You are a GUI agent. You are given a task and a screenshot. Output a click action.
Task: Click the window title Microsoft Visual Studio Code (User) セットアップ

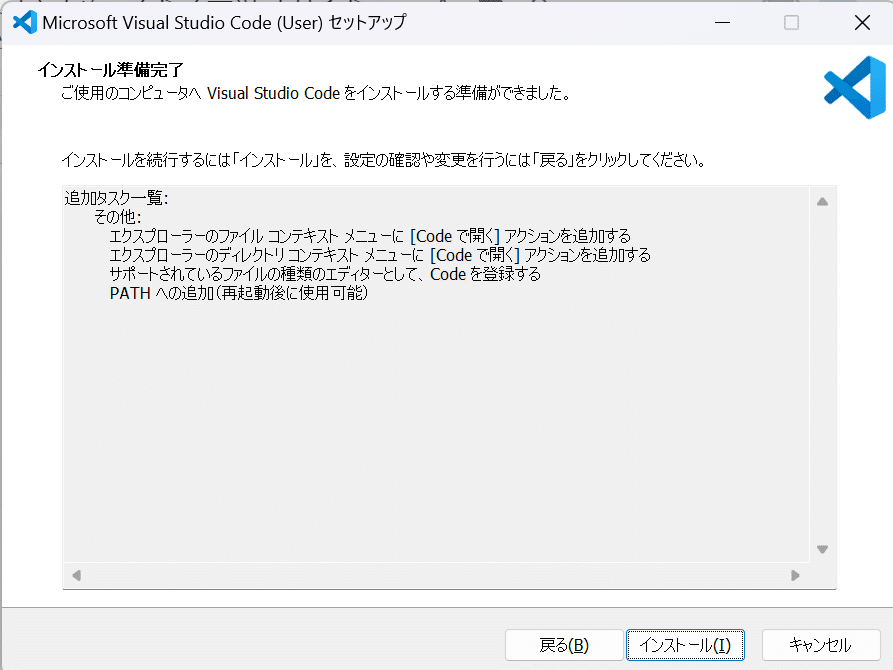pos(224,23)
